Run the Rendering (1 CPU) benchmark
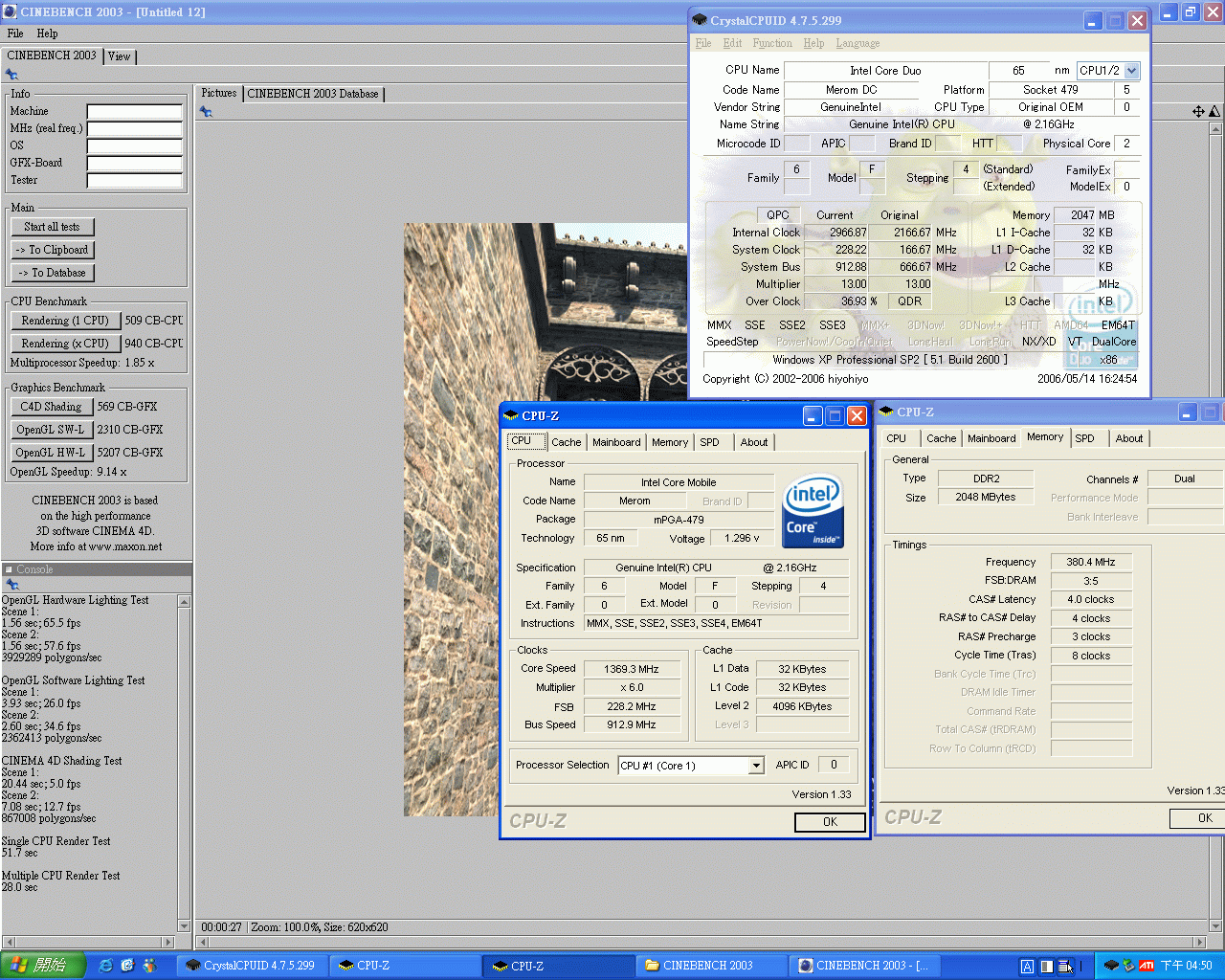The width and height of the screenshot is (1225, 980). [65, 321]
